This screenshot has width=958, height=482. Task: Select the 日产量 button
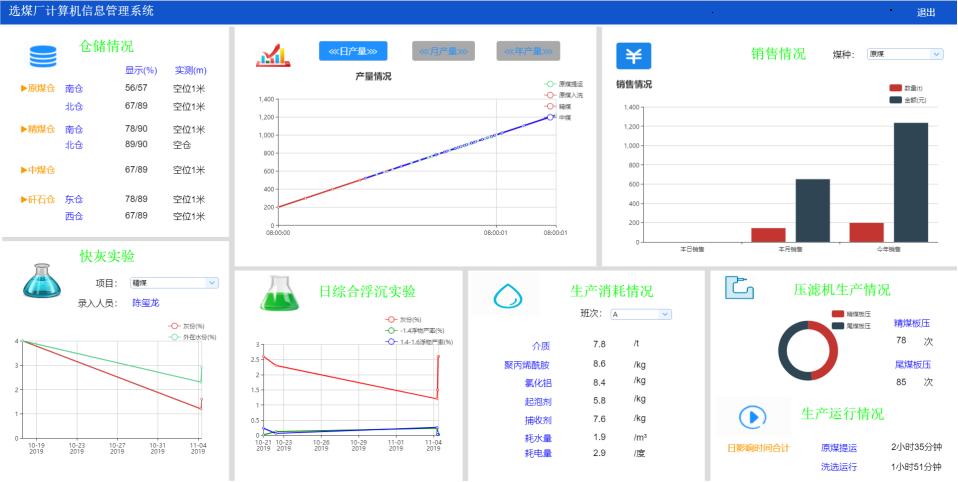pos(353,51)
